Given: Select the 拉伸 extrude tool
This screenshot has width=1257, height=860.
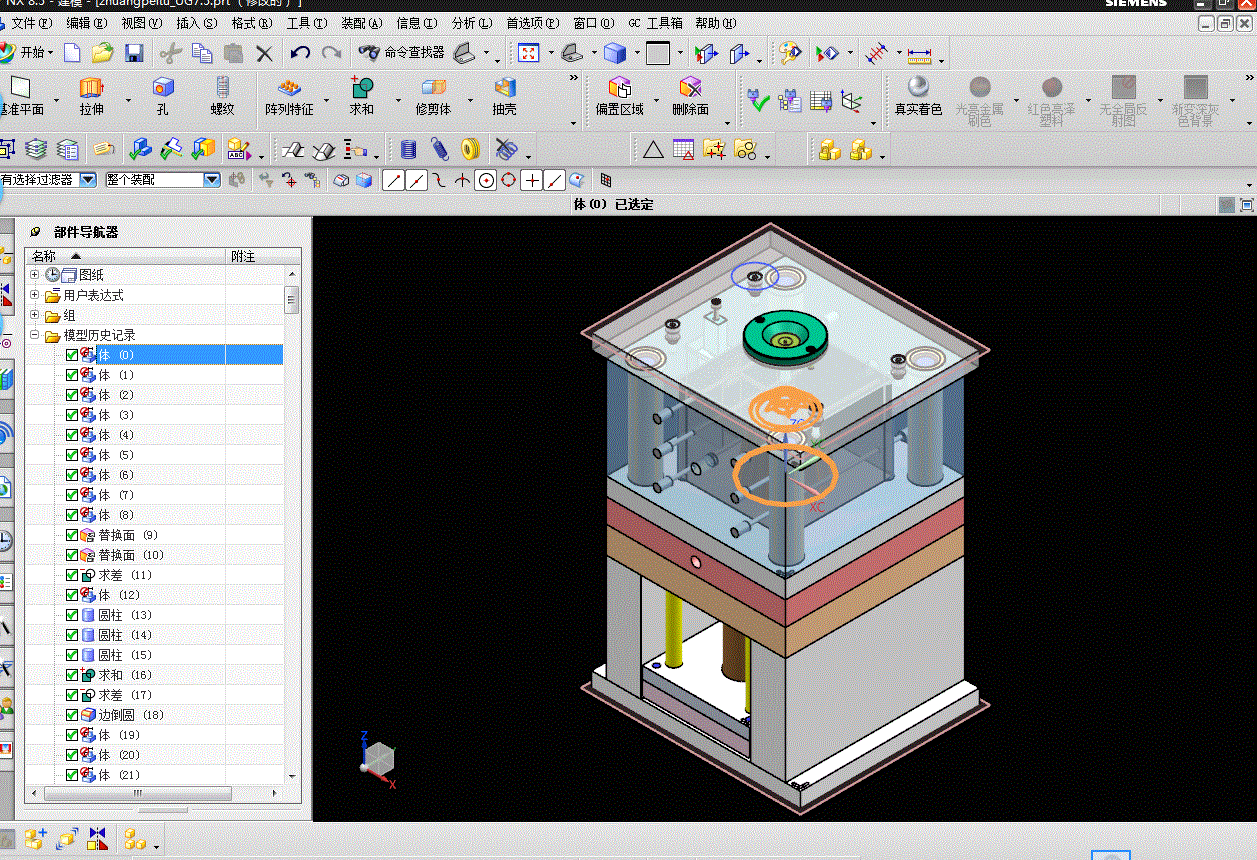Looking at the screenshot, I should (x=92, y=96).
